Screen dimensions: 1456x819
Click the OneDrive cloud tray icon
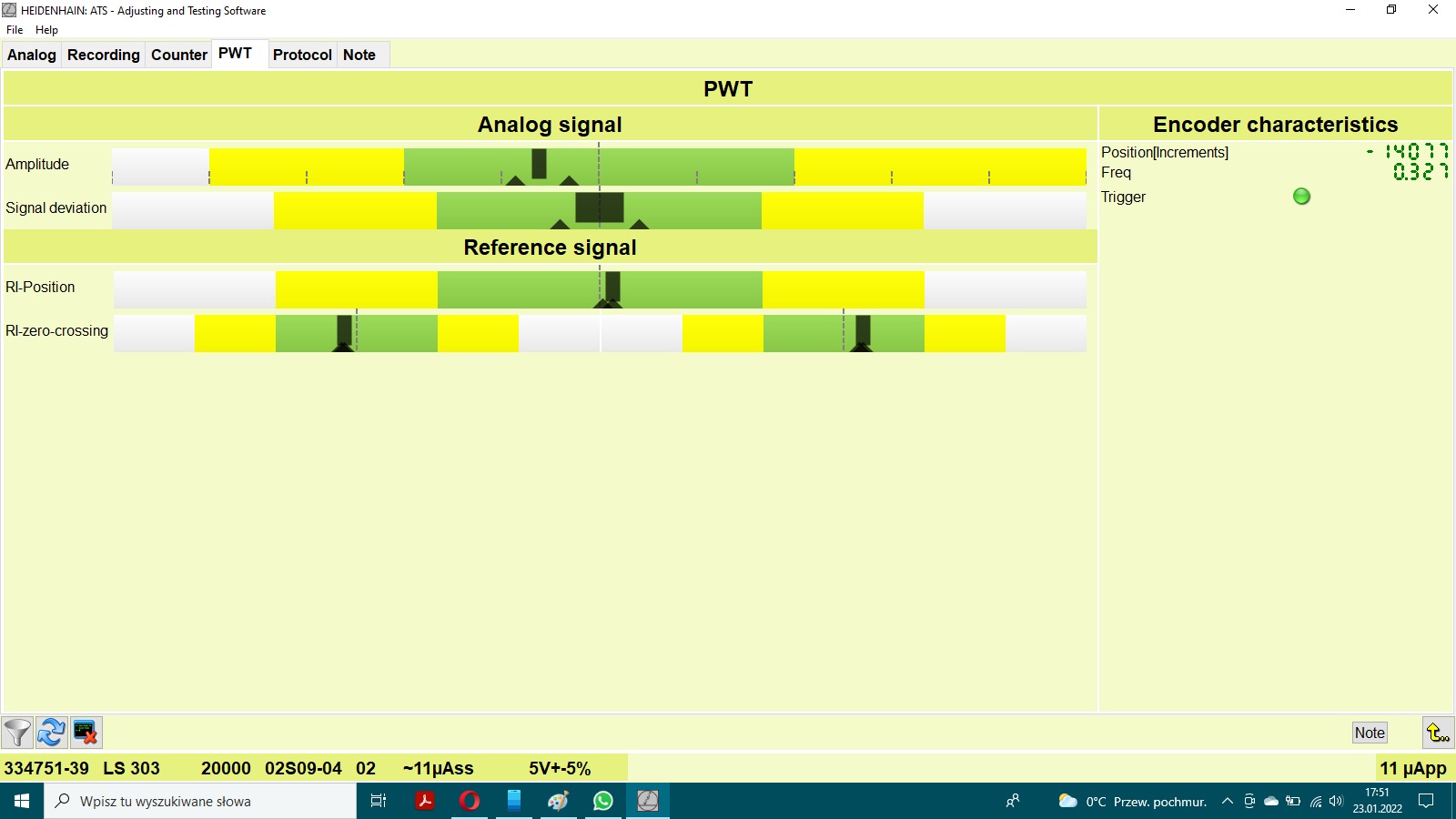coord(1271,801)
